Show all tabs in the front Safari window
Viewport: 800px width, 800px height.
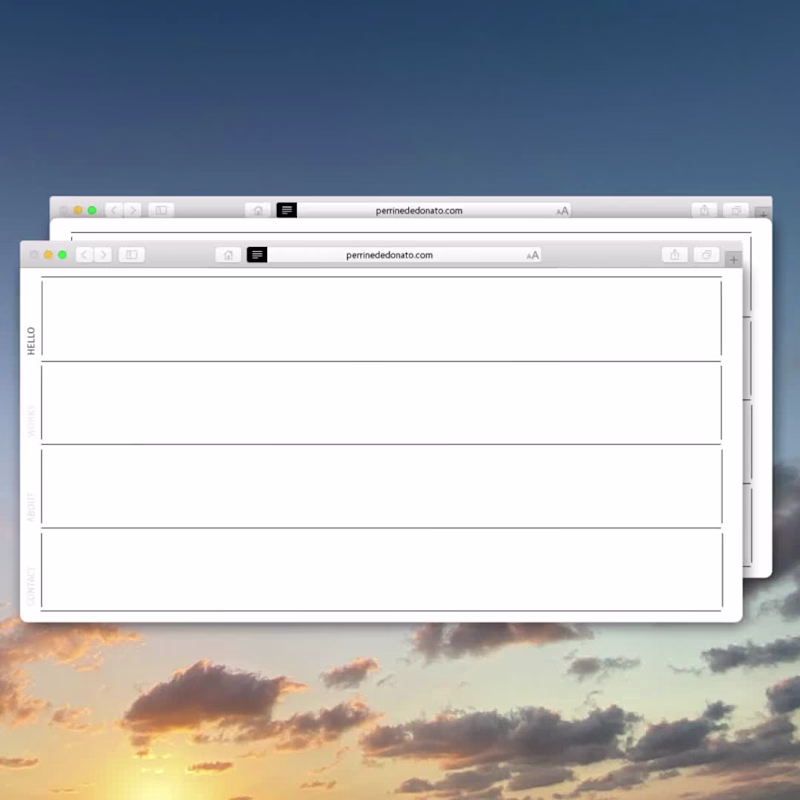click(707, 255)
